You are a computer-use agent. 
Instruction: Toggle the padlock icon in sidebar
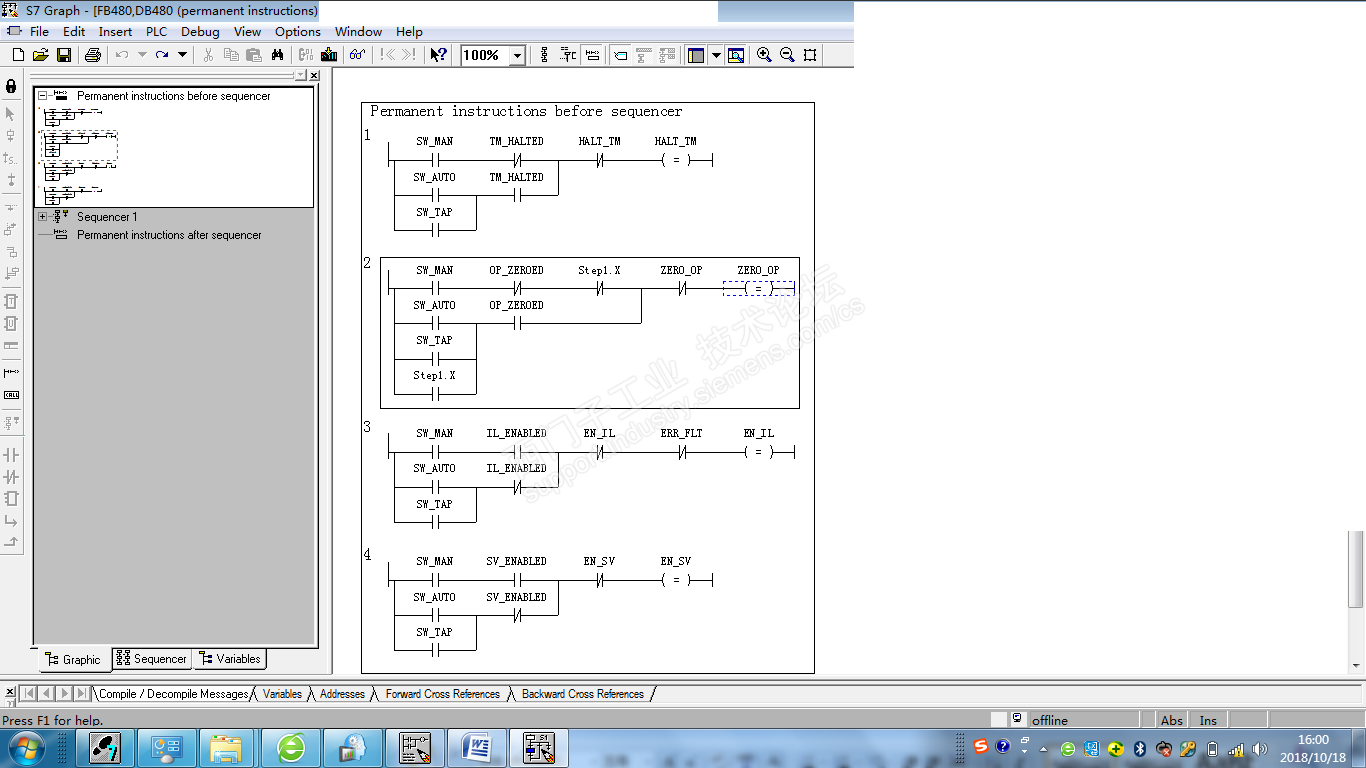point(11,86)
